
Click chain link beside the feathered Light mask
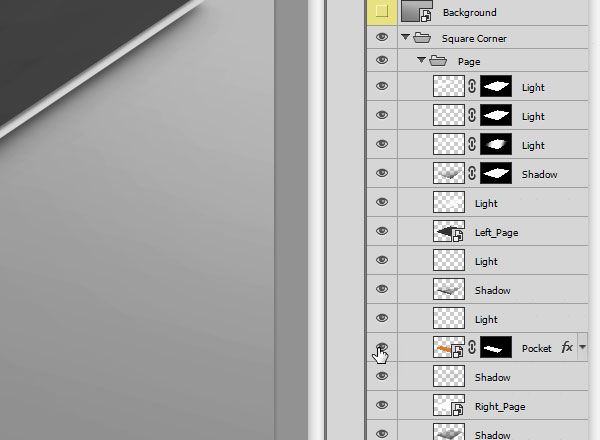pyautogui.click(x=472, y=144)
